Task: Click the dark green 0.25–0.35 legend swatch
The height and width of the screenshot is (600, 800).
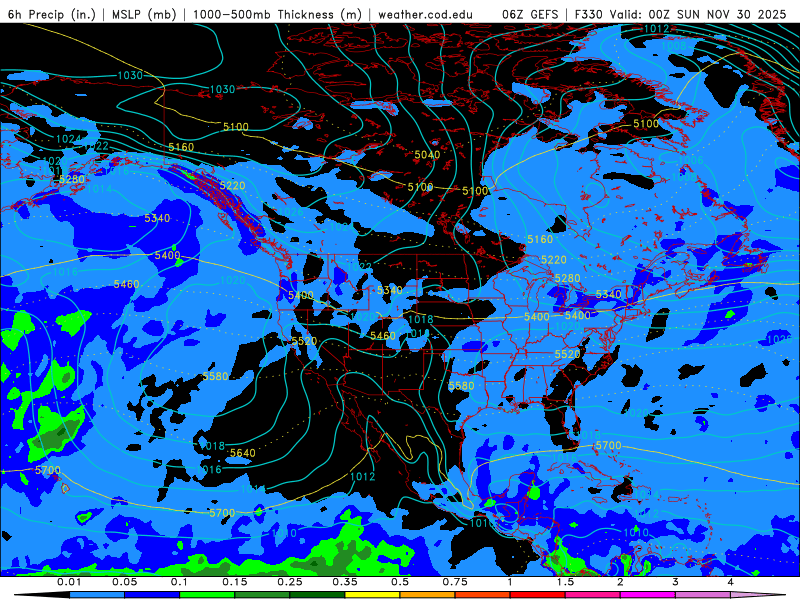Action: tap(317, 595)
